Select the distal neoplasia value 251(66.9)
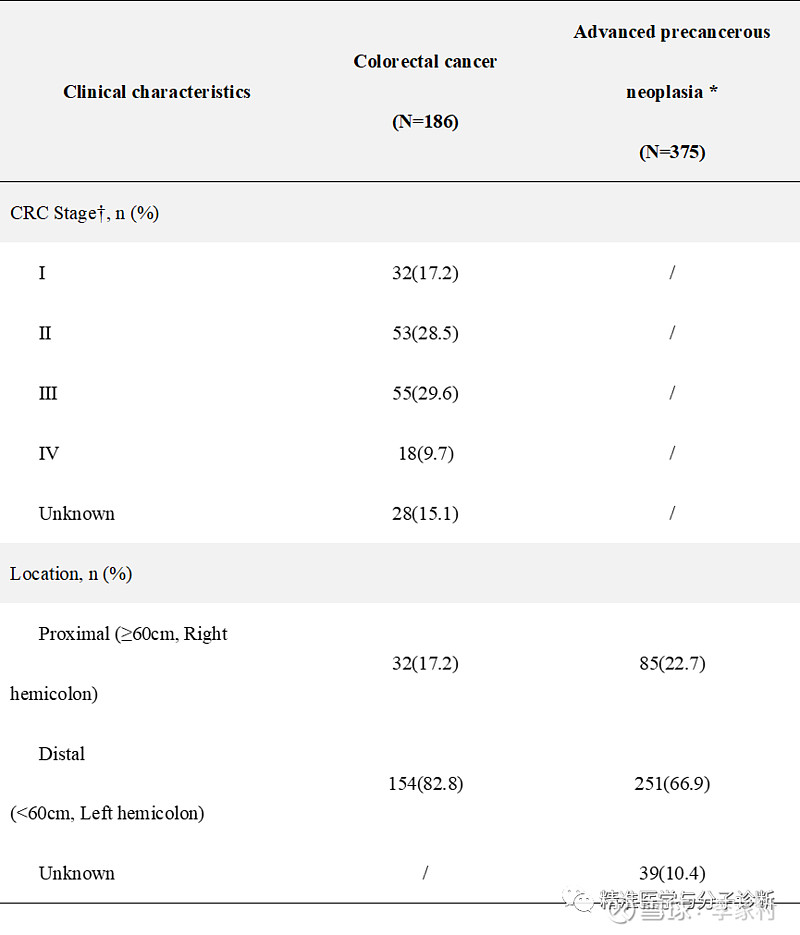 pos(672,783)
